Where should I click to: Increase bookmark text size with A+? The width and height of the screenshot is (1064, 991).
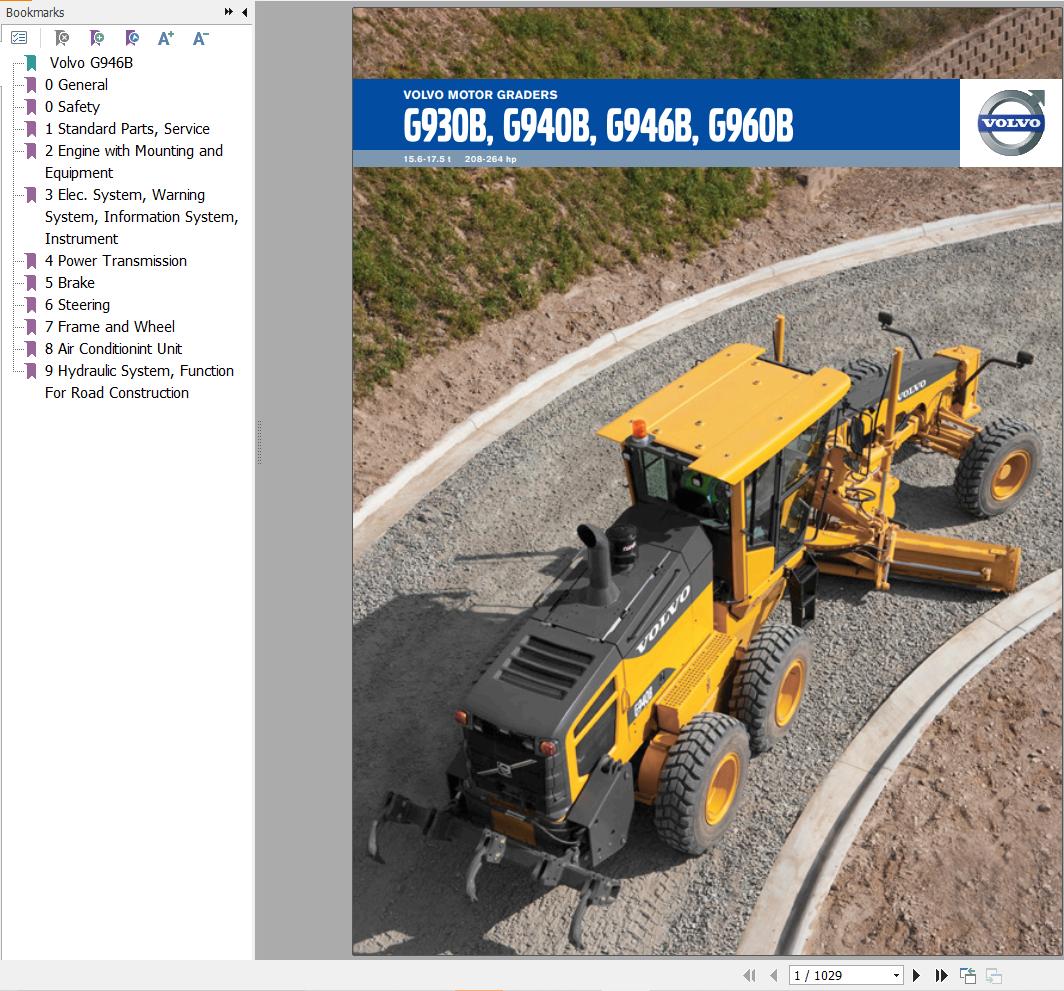click(x=166, y=38)
